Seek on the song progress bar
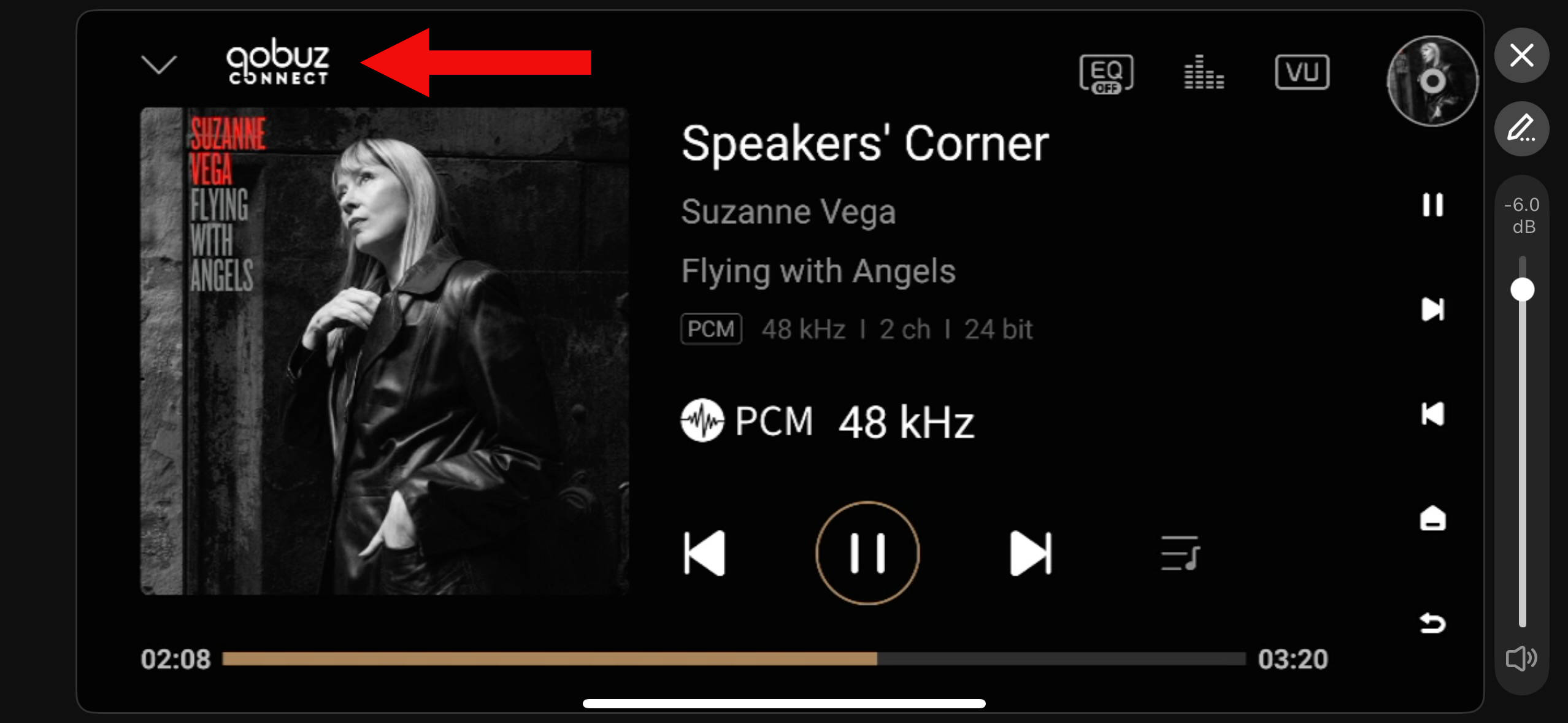1568x723 pixels. pyautogui.click(x=734, y=659)
